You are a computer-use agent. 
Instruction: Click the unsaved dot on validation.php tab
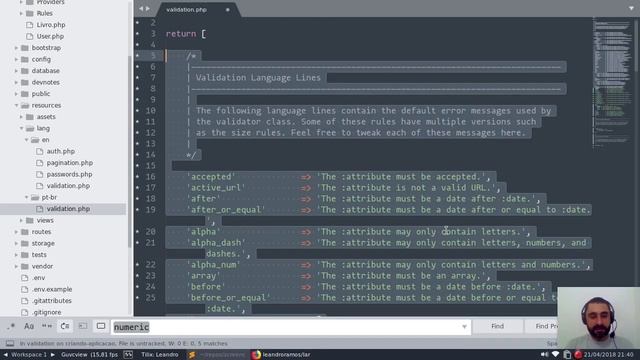tap(228, 10)
